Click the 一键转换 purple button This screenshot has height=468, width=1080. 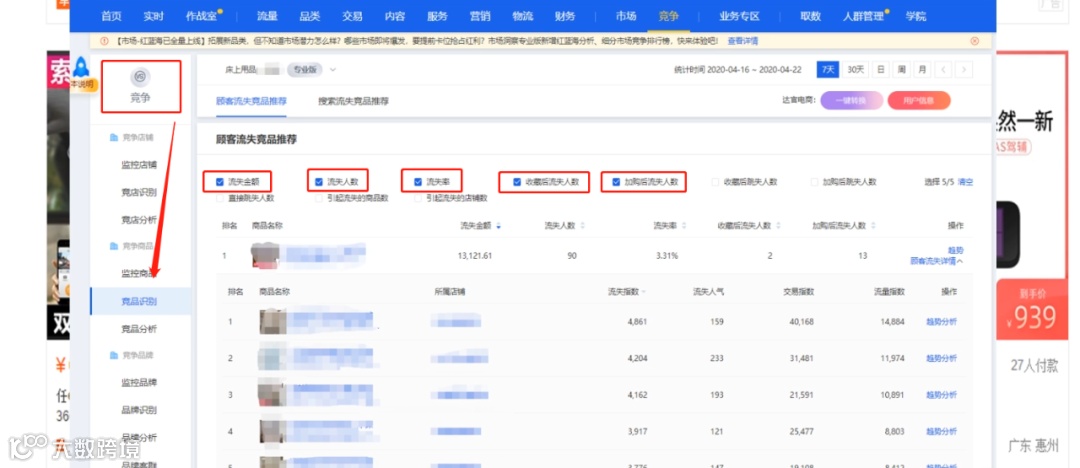click(851, 101)
